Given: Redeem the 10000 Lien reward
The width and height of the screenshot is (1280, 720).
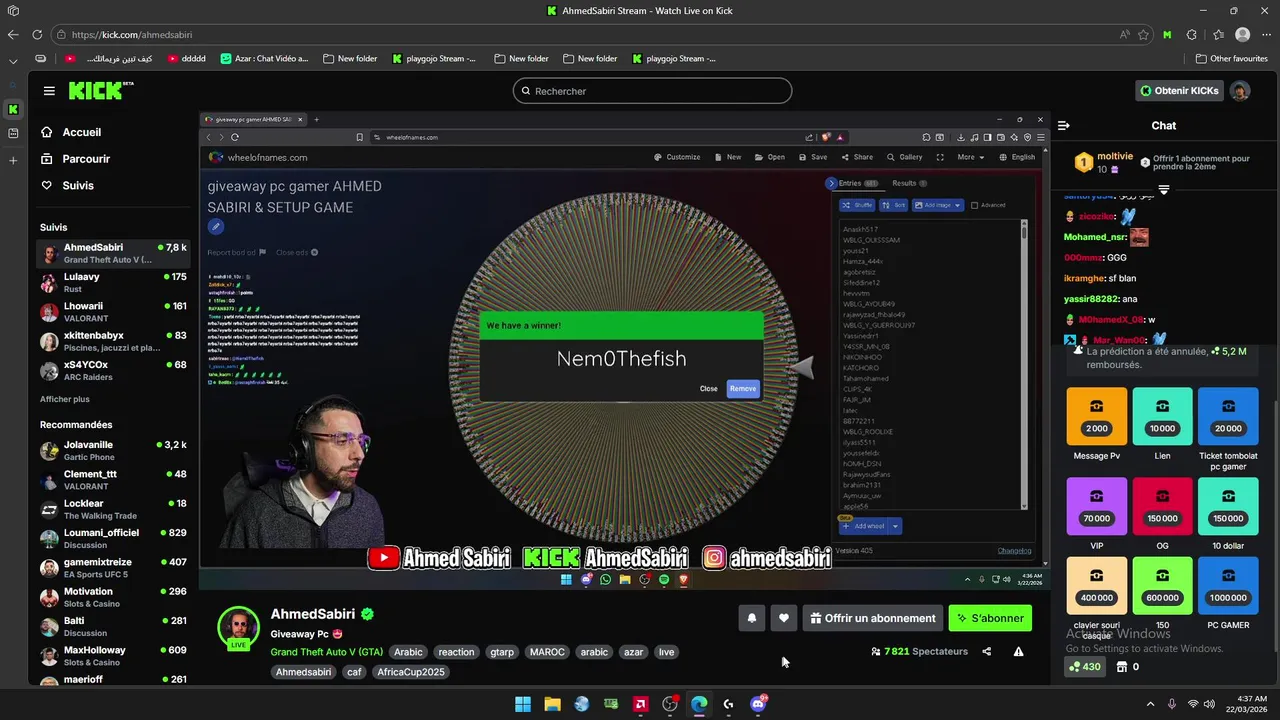Looking at the screenshot, I should pos(1162,416).
